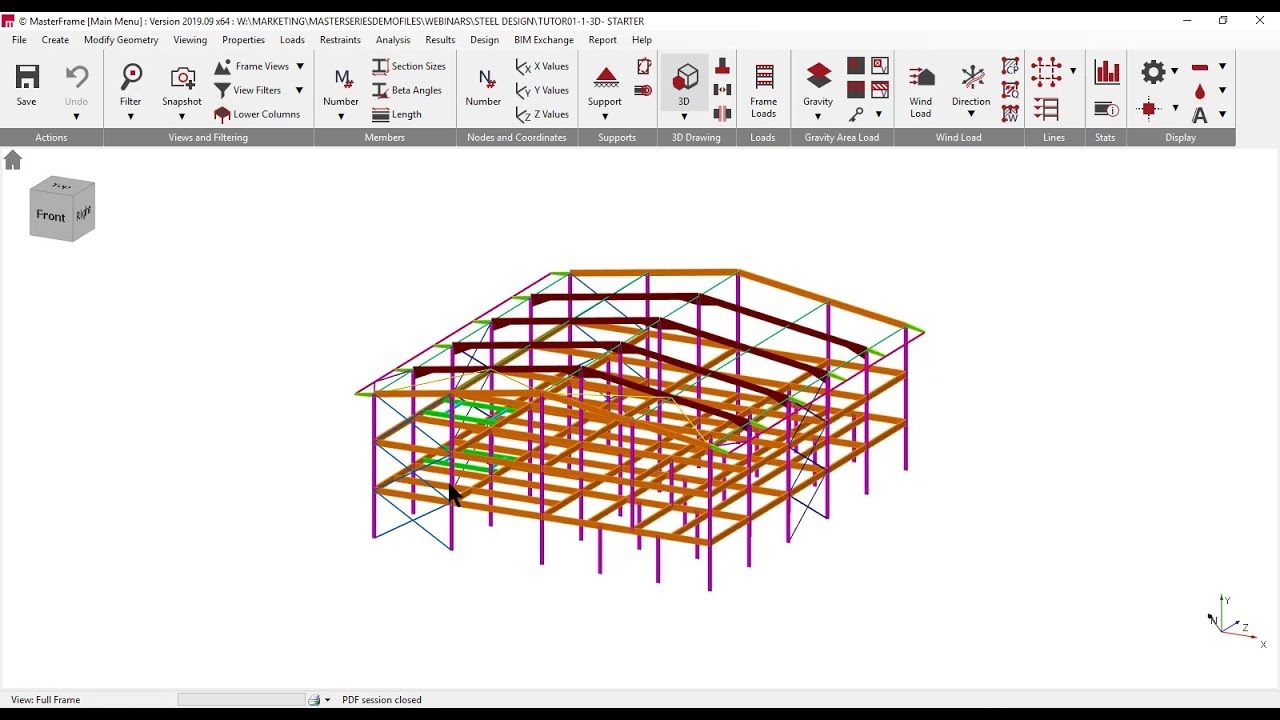Click the Save icon
Screen dimensions: 1280x720
click(27, 77)
